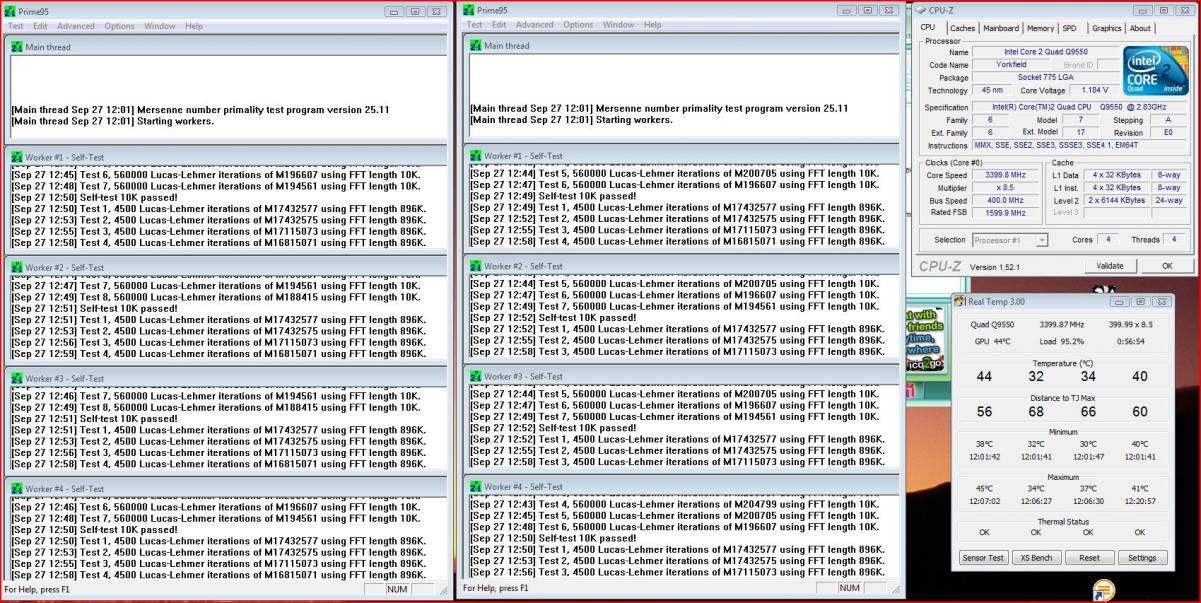Open the Options menu in left Prime95

click(x=120, y=25)
